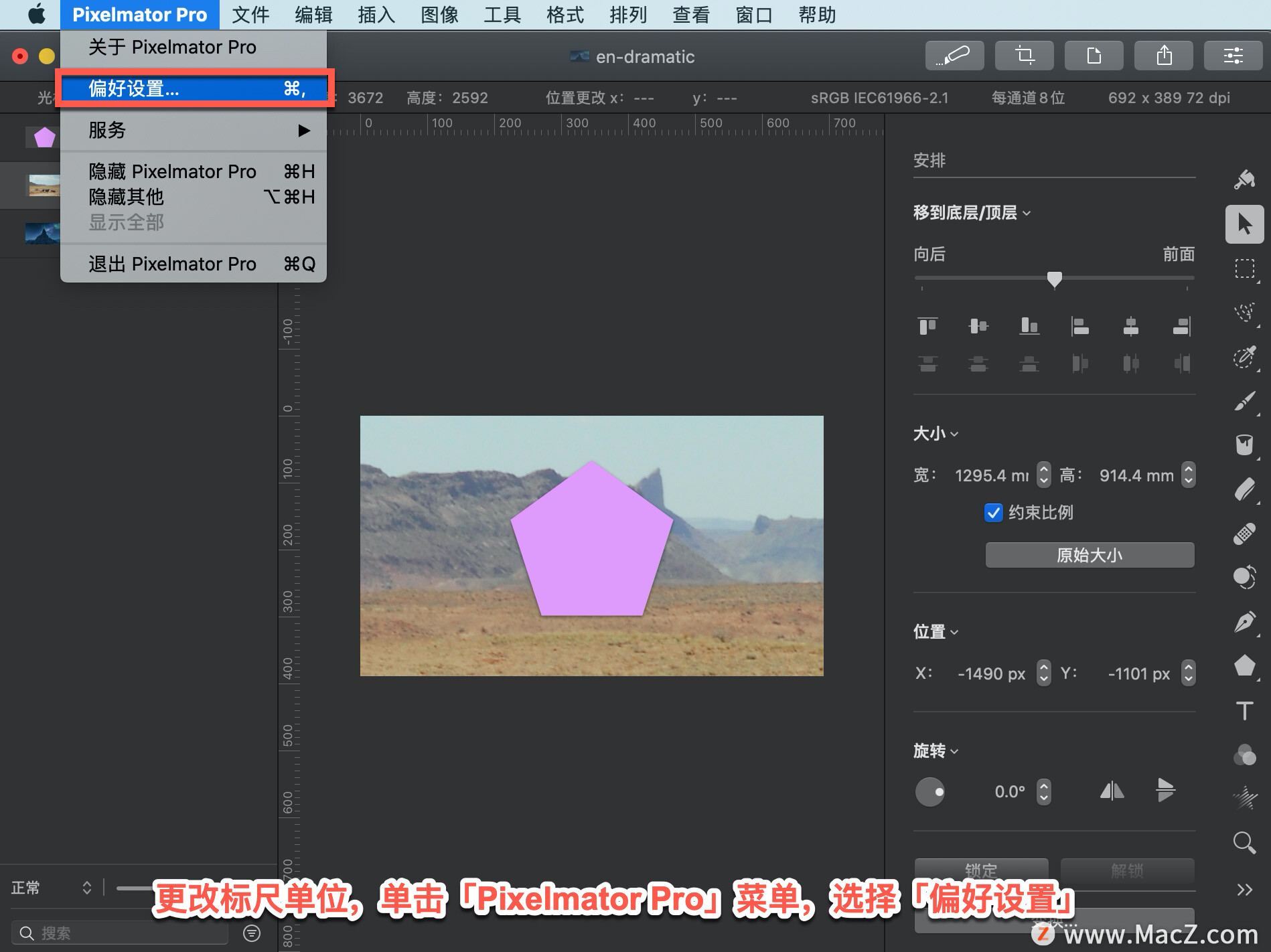Choose 关于 Pixelmator Pro

tap(194, 47)
